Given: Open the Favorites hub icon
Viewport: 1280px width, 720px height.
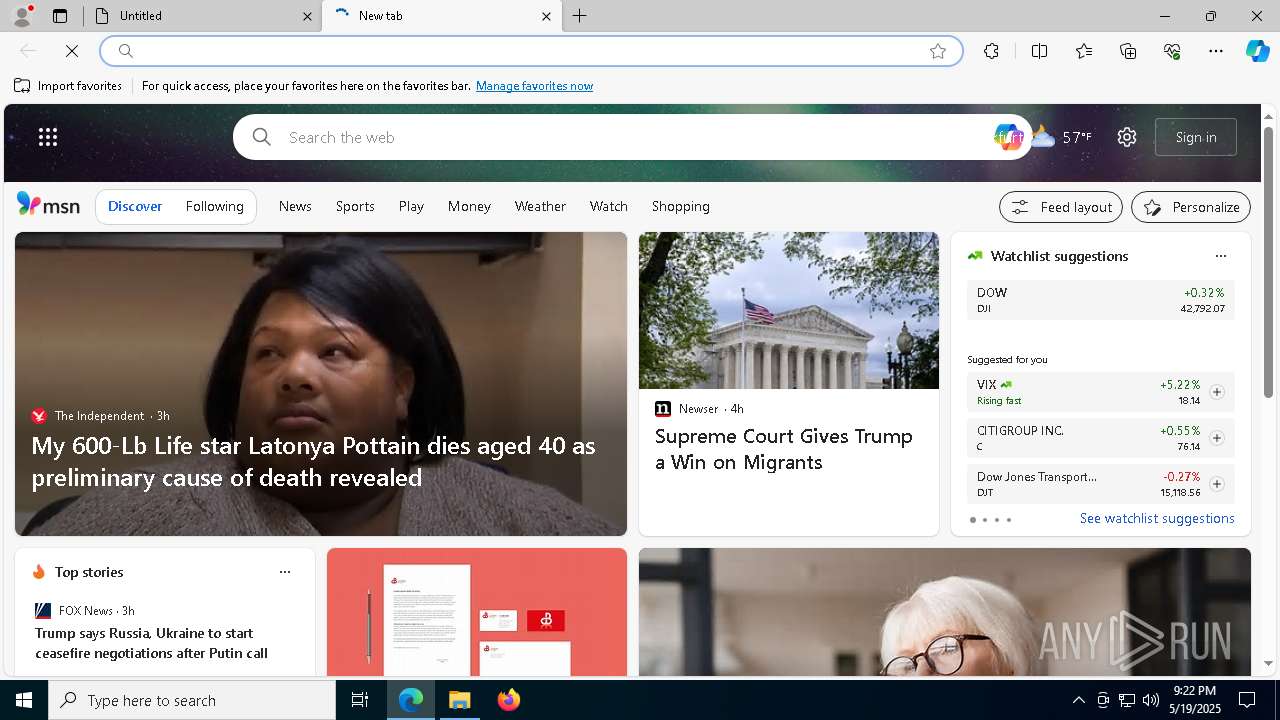Looking at the screenshot, I should [1084, 51].
